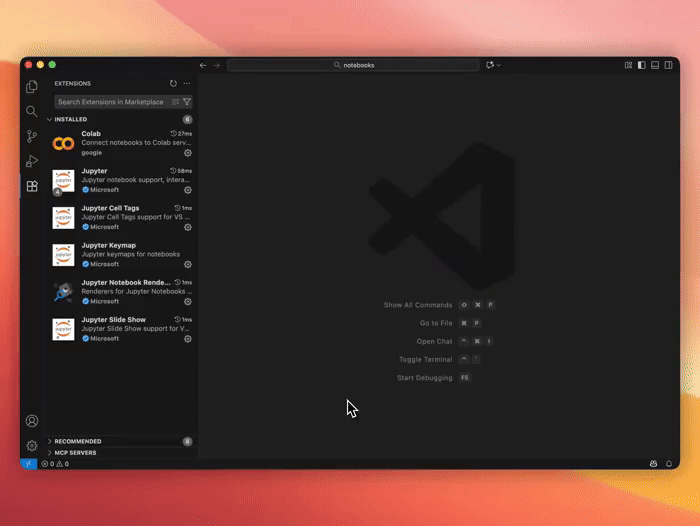Click the Colab logo thumbnail
The height and width of the screenshot is (526, 700).
[63, 143]
